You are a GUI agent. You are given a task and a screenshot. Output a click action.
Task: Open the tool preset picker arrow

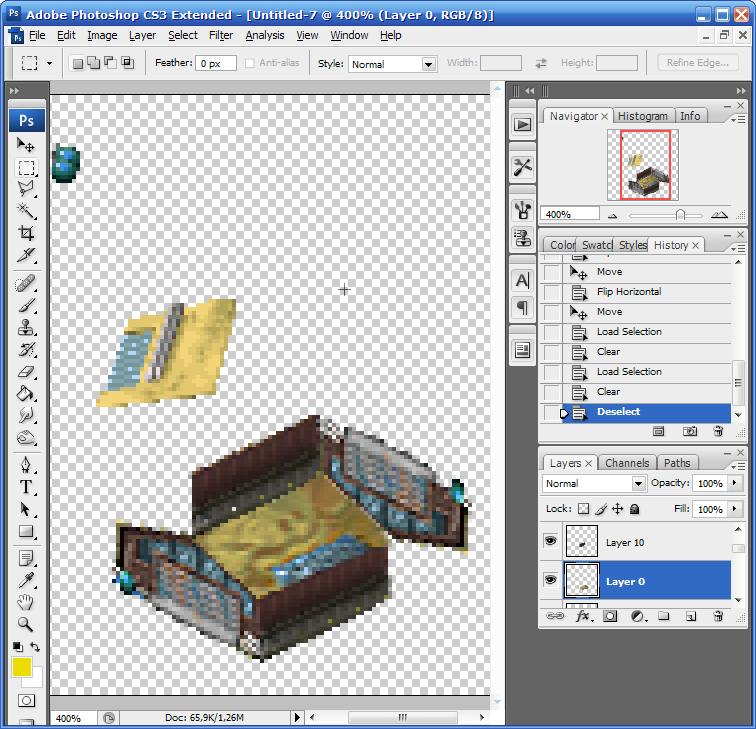49,63
